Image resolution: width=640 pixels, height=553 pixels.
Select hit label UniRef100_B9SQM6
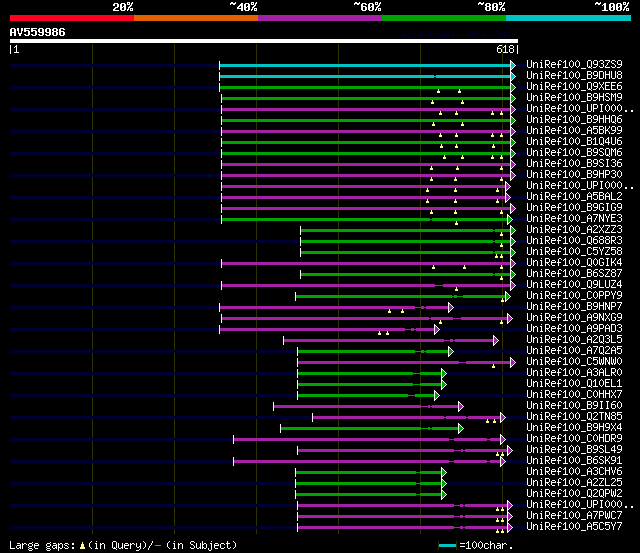click(x=574, y=153)
